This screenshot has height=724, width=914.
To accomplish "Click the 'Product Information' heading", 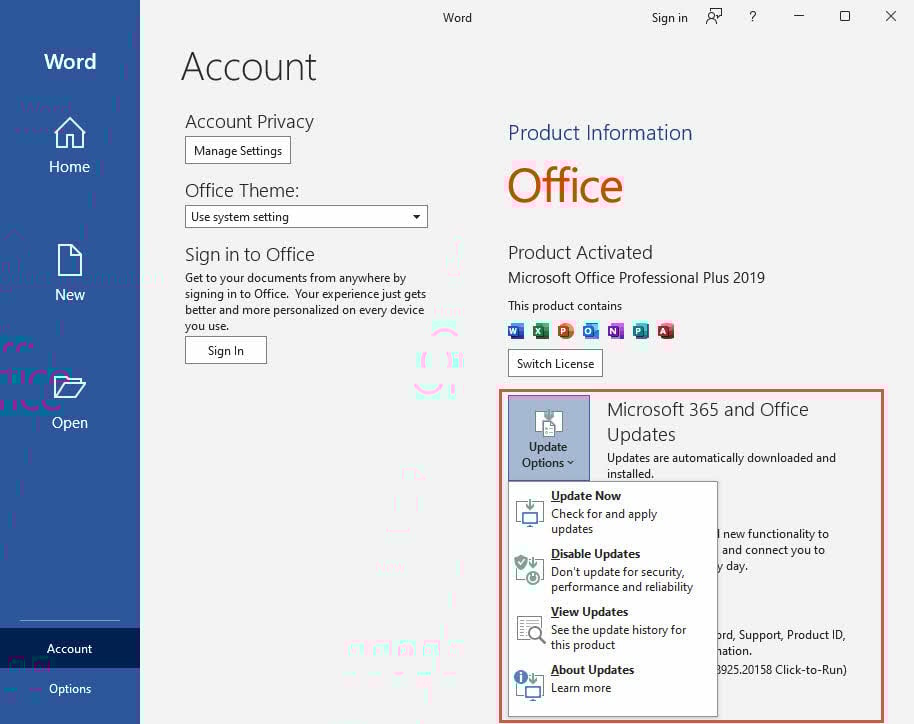I will click(600, 133).
